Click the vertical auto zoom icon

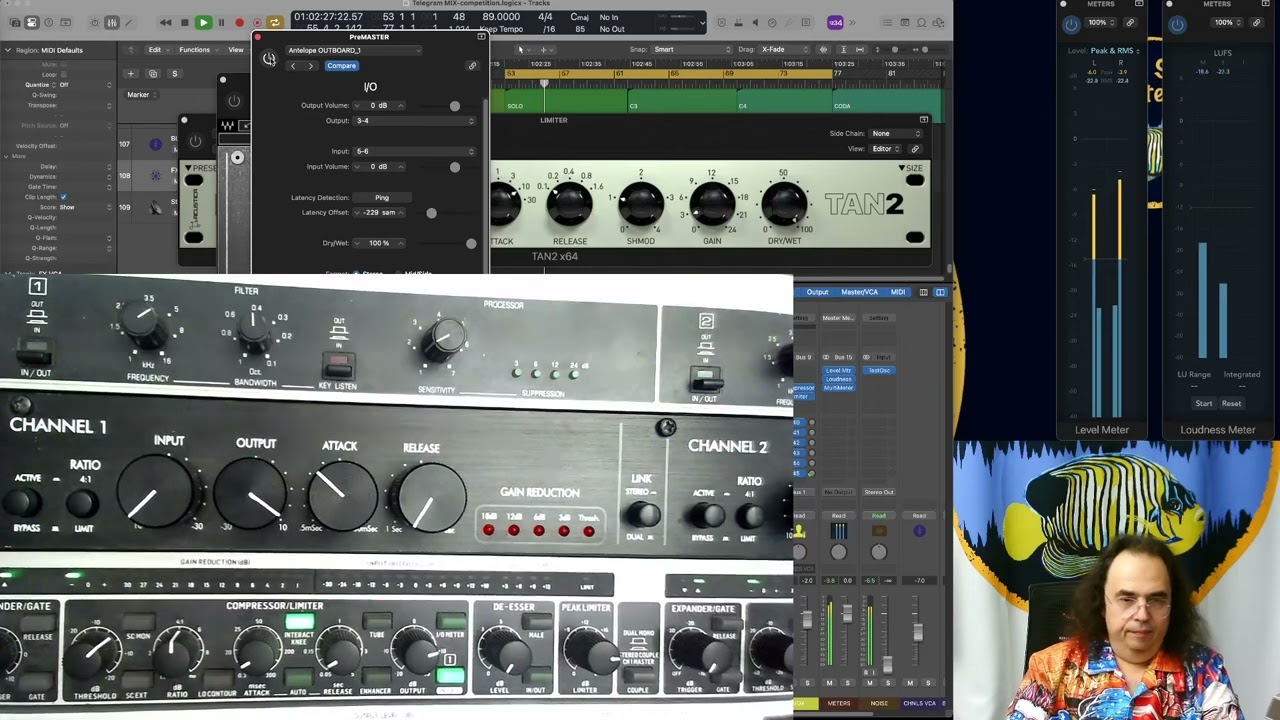[842, 49]
